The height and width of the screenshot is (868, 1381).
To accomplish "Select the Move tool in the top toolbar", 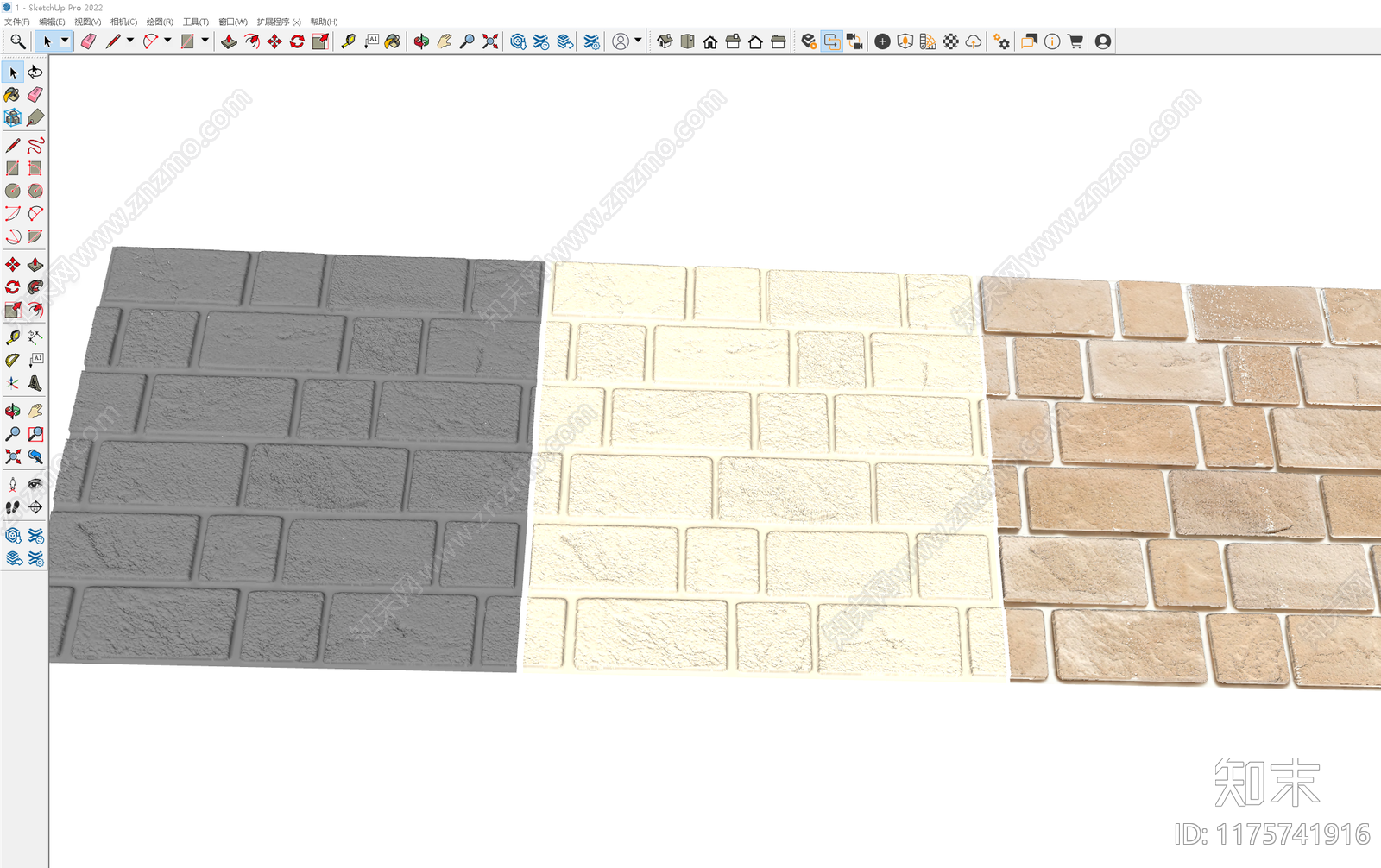I will (x=274, y=41).
